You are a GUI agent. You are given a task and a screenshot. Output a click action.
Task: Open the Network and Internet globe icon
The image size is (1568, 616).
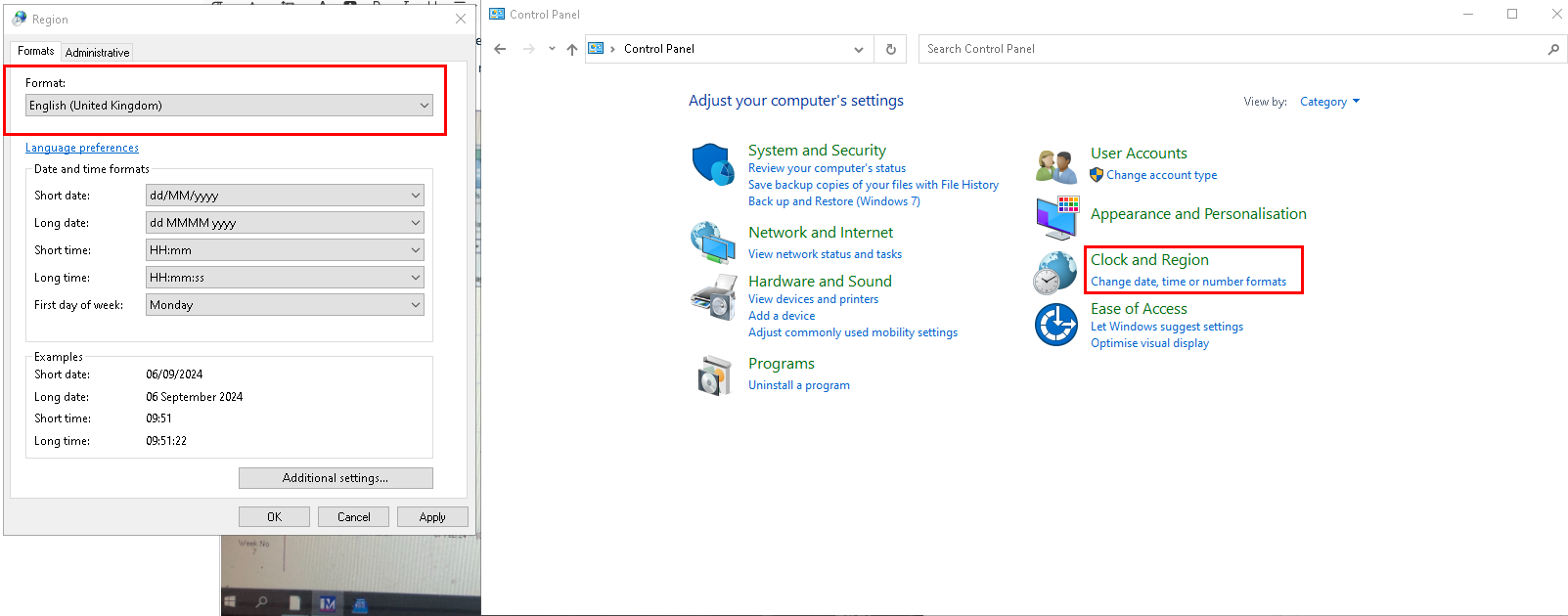click(713, 242)
